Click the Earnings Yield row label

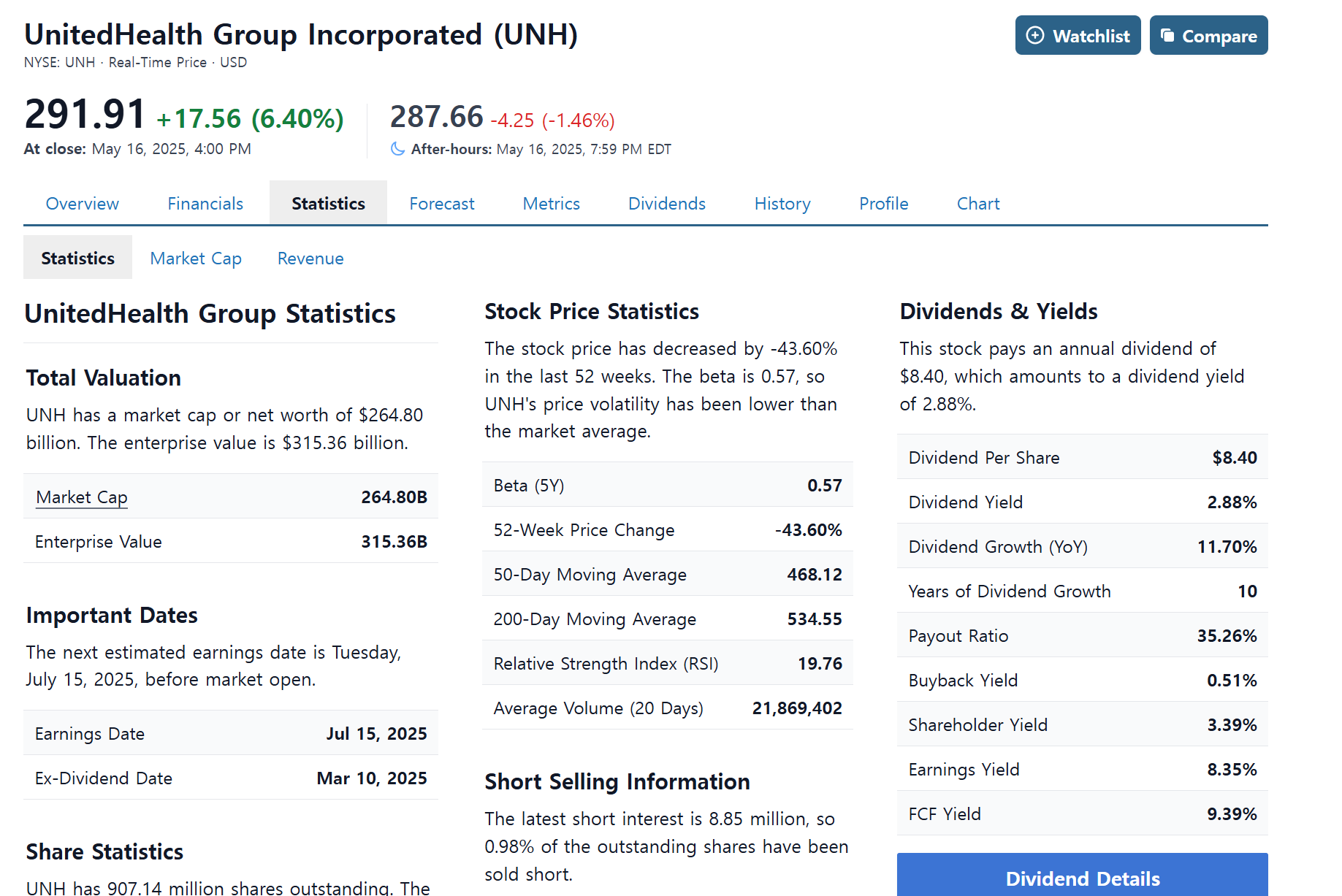[964, 770]
